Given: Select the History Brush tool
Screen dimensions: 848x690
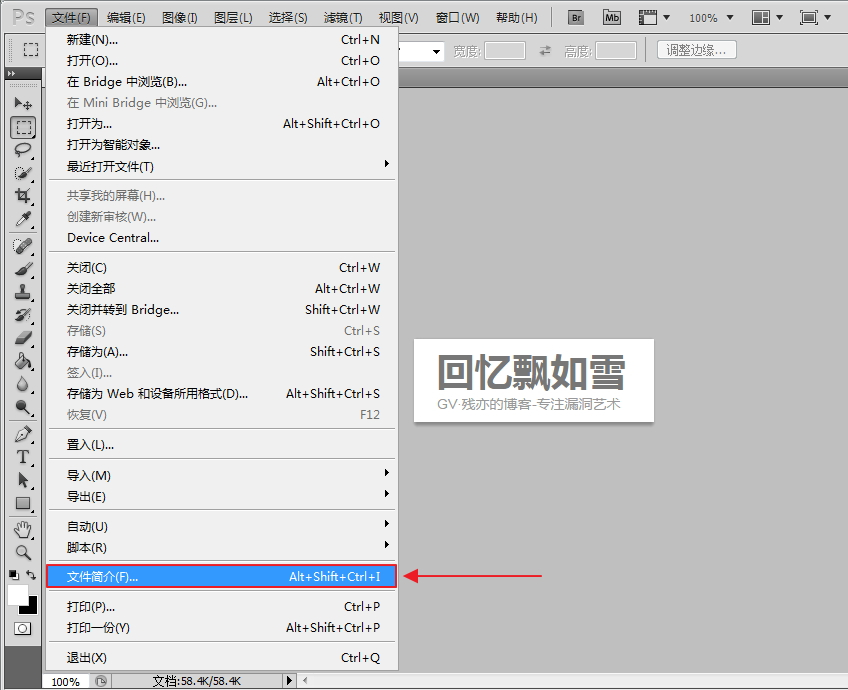Looking at the screenshot, I should [23, 315].
